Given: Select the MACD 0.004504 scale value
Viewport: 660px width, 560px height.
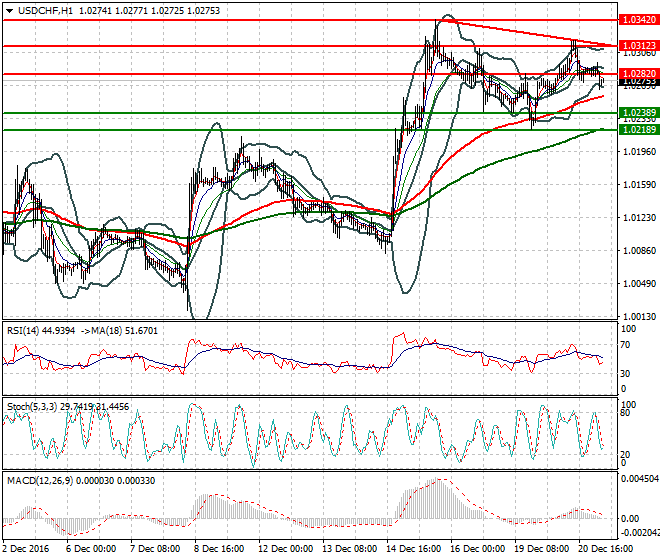Looking at the screenshot, I should click(640, 479).
